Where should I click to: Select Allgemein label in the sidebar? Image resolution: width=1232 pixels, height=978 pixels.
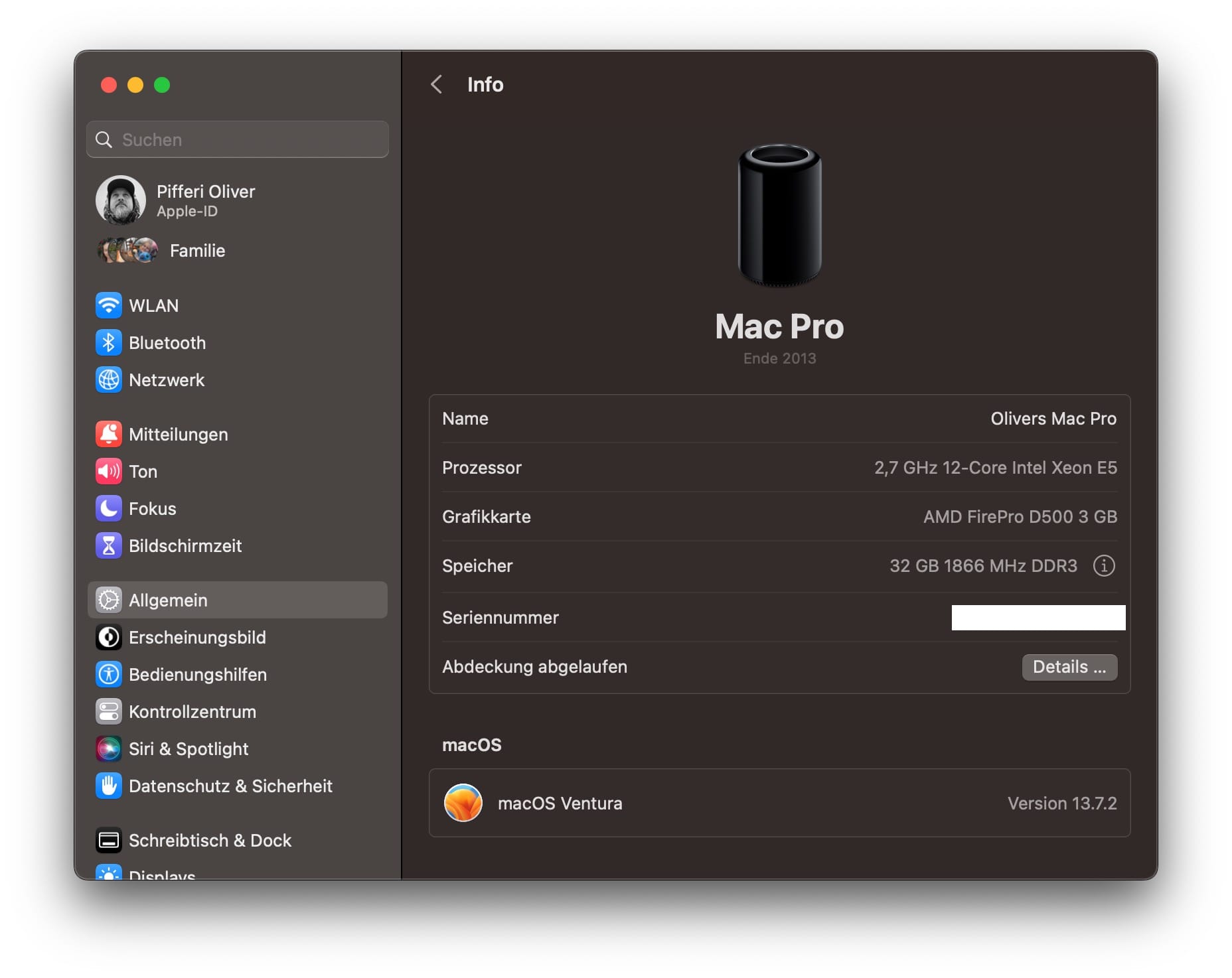coord(168,600)
